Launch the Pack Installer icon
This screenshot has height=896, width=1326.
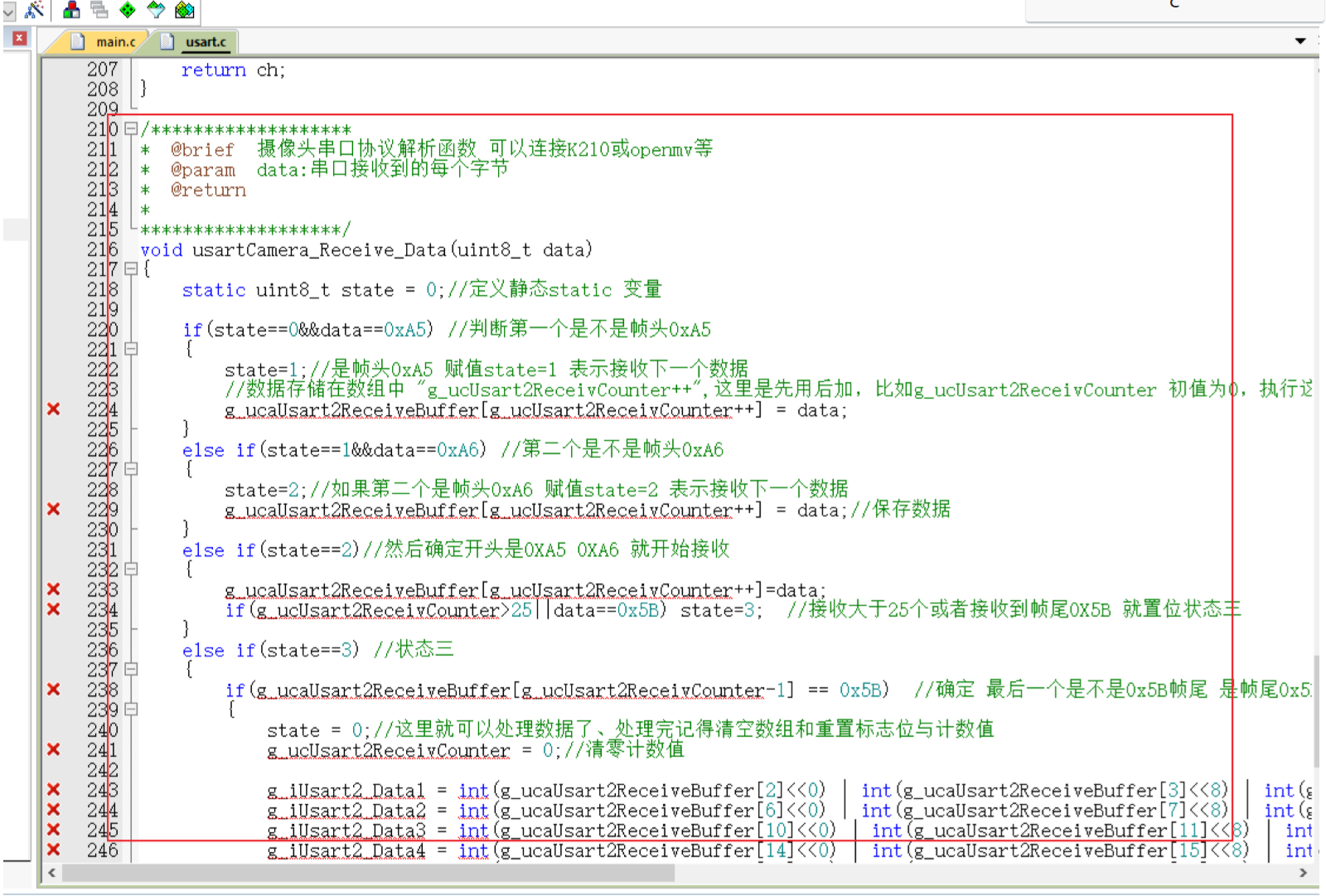pos(184,10)
